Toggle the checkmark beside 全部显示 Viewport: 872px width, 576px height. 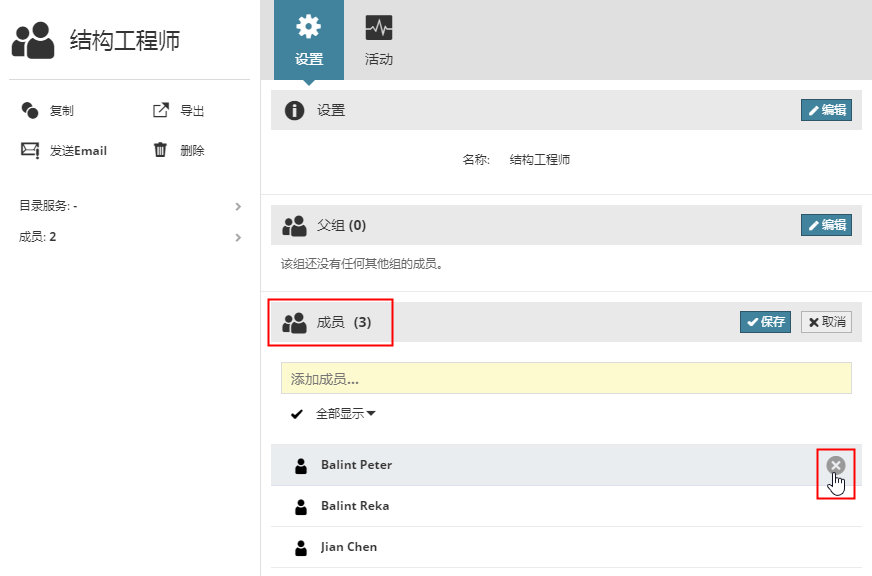click(296, 414)
